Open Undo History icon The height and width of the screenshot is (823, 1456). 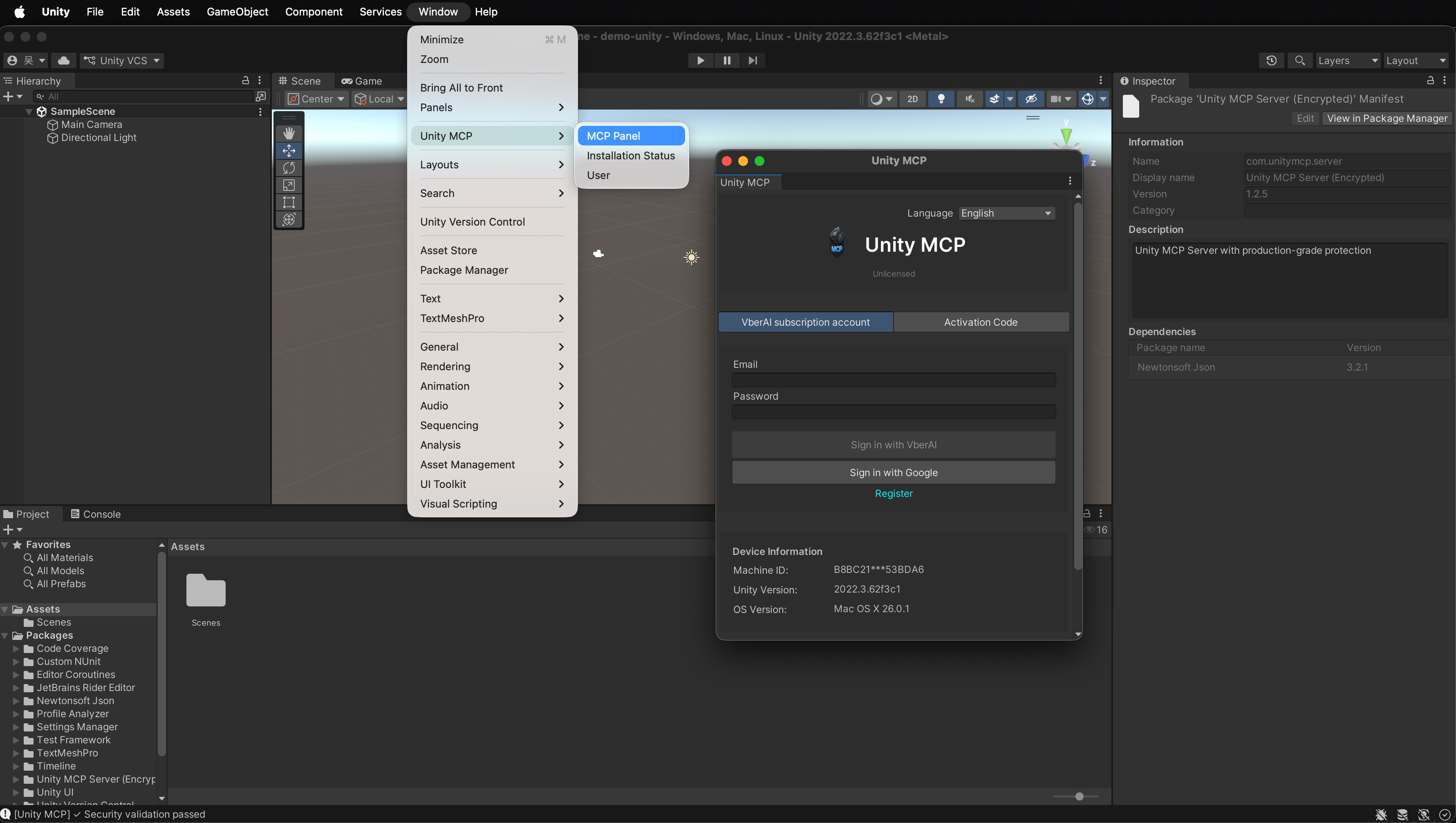click(x=1272, y=60)
